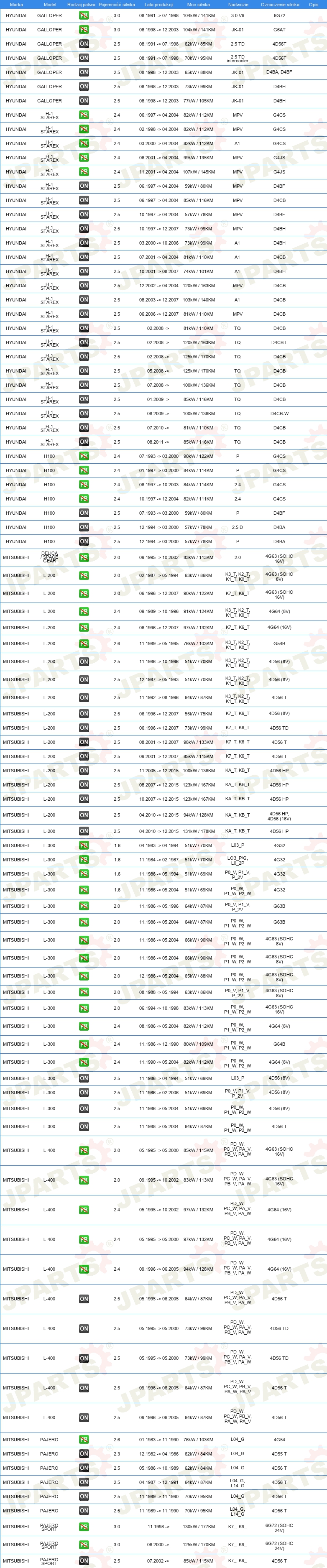327x1568 pixels.
Task: Click the G64B engine code cell
Action: [279, 1044]
